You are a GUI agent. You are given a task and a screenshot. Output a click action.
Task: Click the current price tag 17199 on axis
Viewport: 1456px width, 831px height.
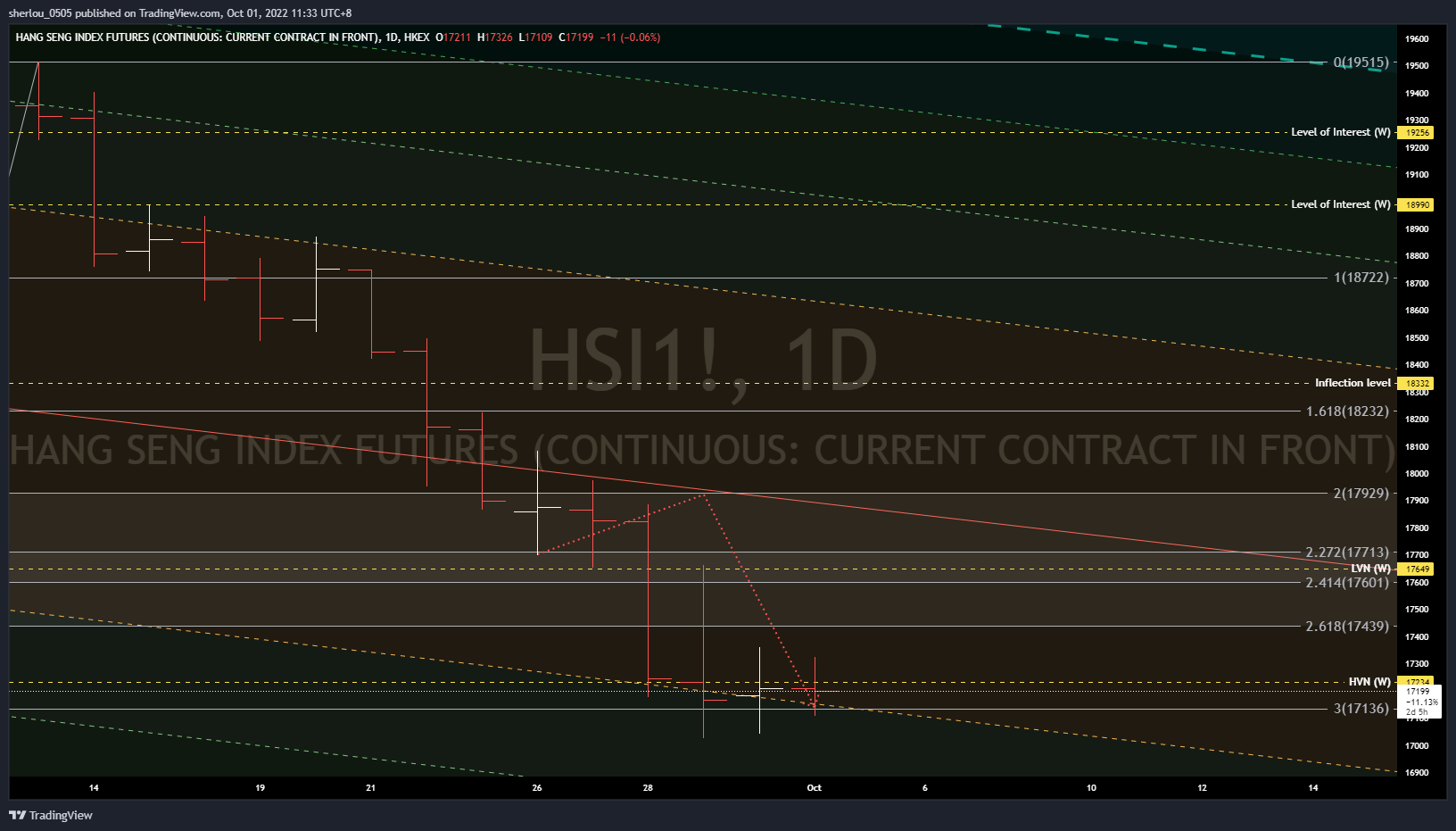coord(1419,702)
